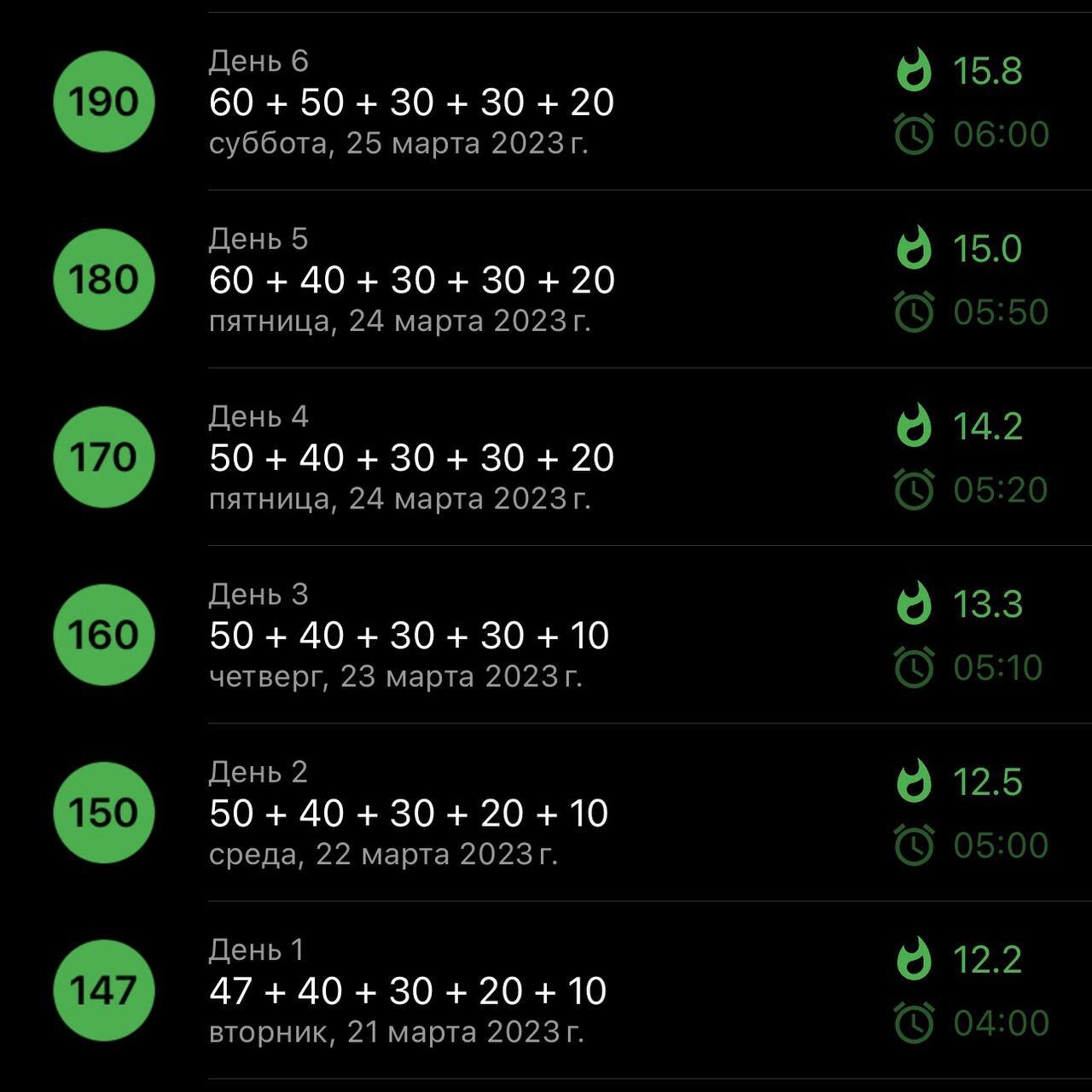Screen dimensions: 1092x1092
Task: Select the green 170 total circle
Action: point(103,457)
